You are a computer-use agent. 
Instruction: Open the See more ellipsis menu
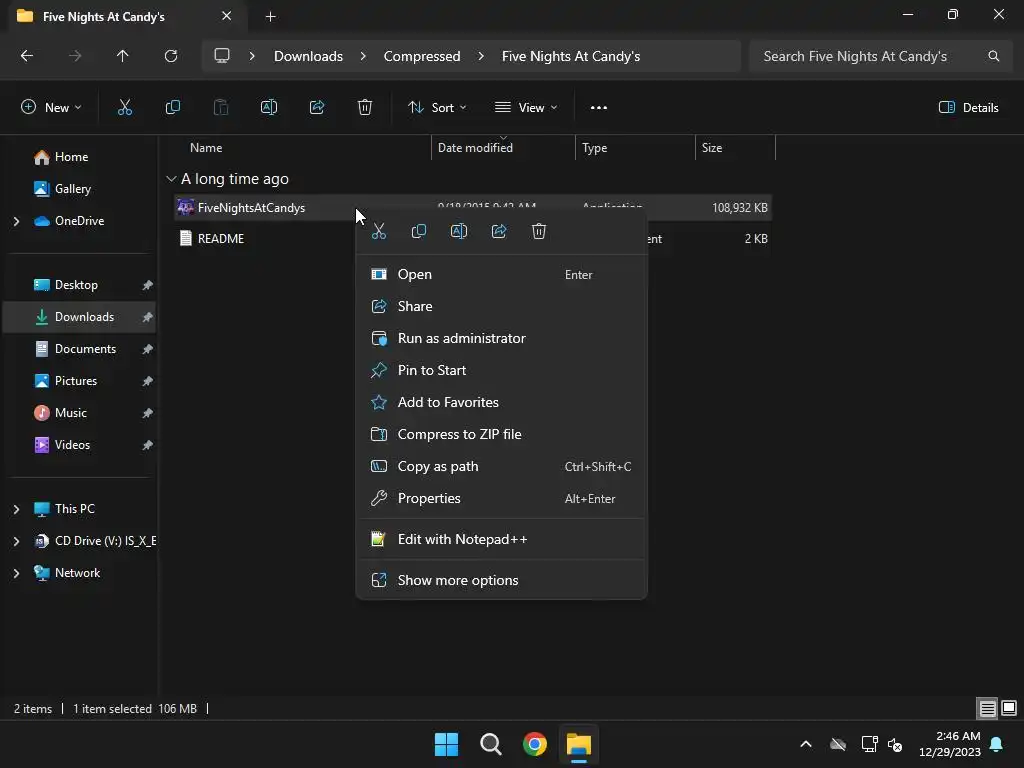(x=599, y=108)
